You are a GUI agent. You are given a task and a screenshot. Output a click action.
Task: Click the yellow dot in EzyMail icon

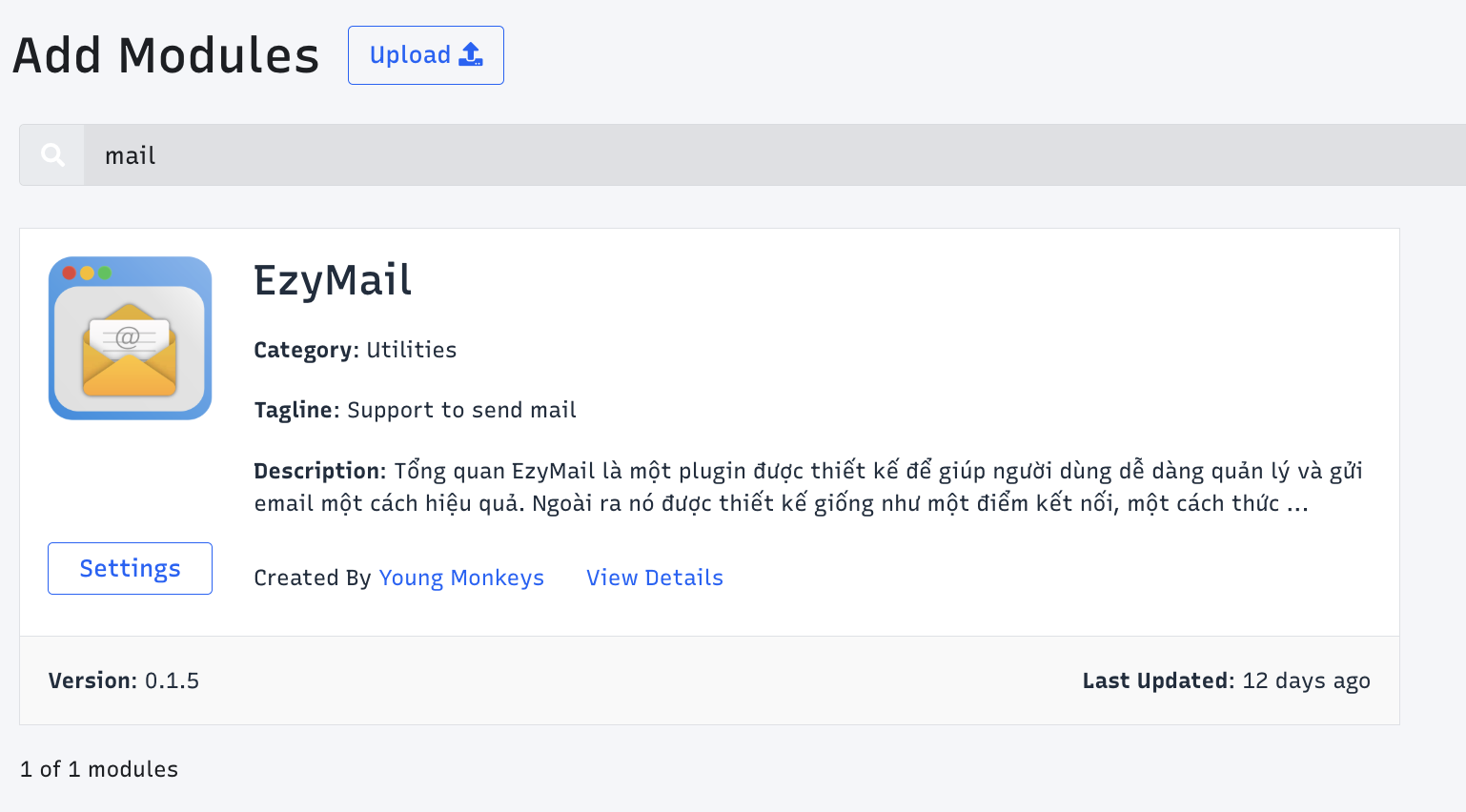tap(87, 273)
